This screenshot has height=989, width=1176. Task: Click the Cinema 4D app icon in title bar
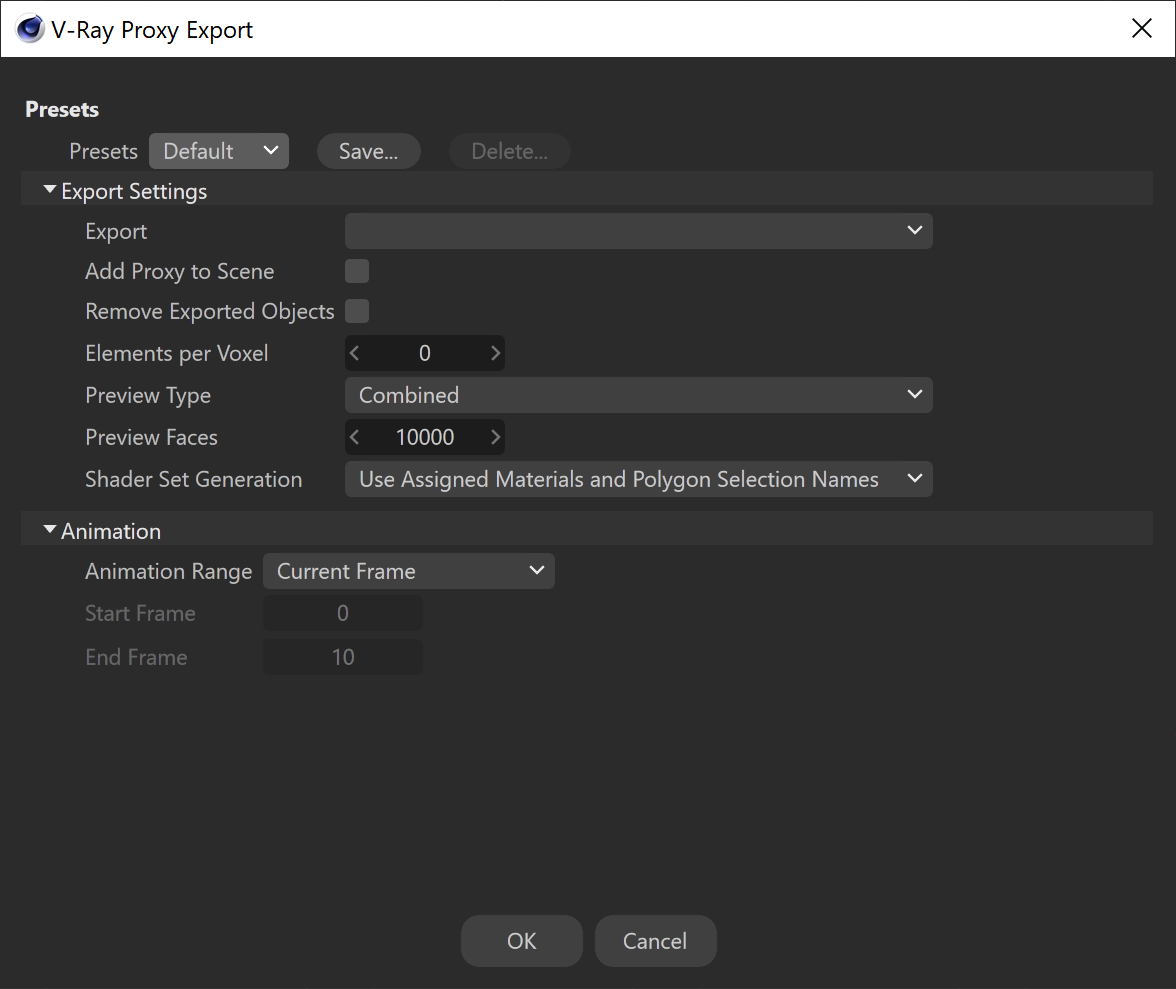(x=30, y=29)
